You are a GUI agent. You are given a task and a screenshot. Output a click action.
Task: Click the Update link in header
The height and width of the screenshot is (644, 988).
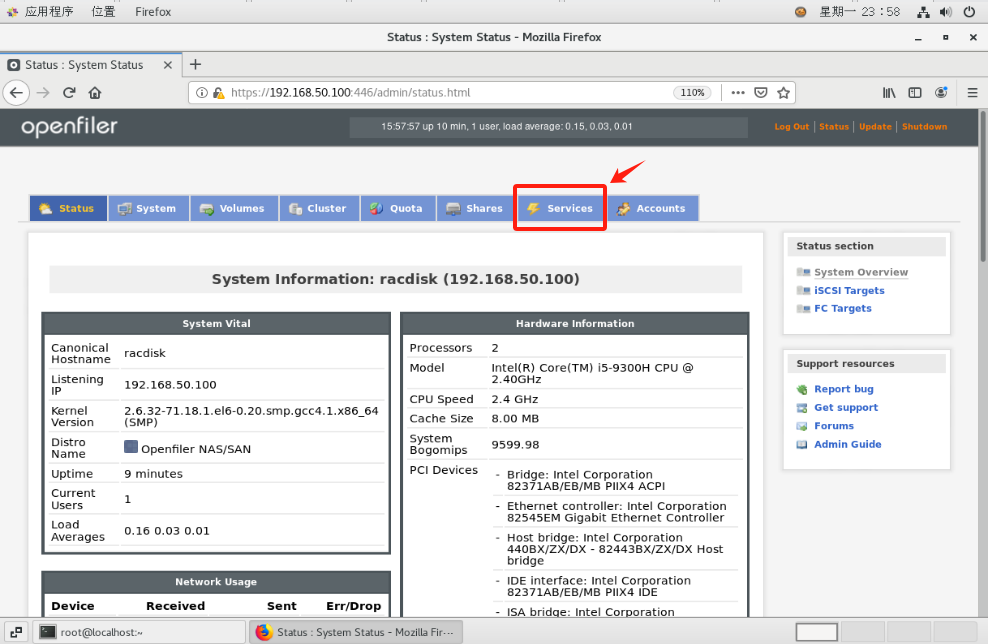tap(875, 127)
